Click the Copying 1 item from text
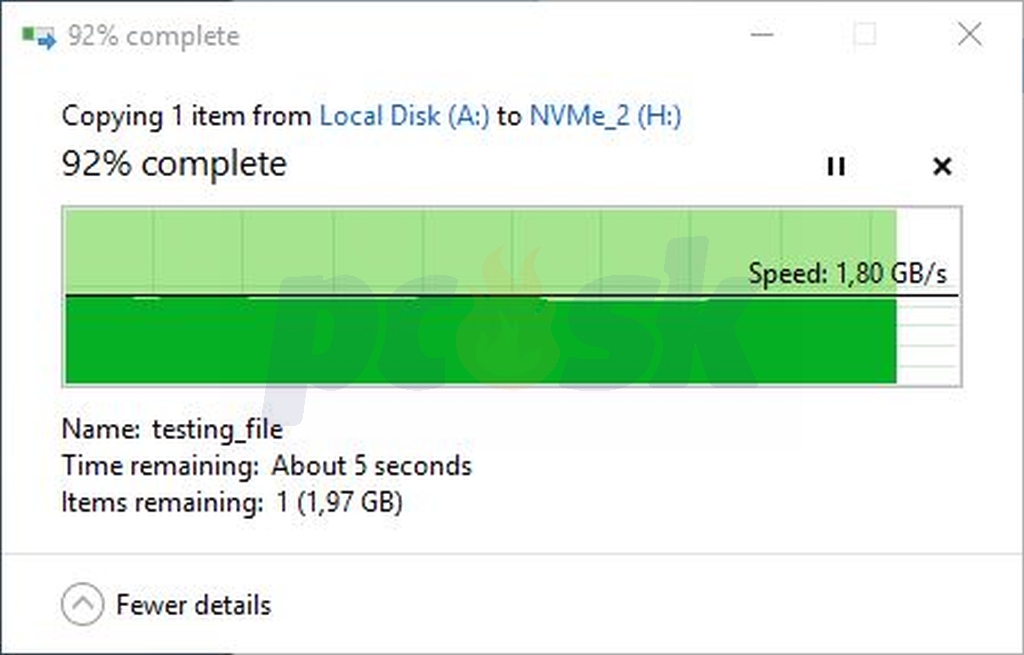This screenshot has width=1024, height=655. pos(187,116)
